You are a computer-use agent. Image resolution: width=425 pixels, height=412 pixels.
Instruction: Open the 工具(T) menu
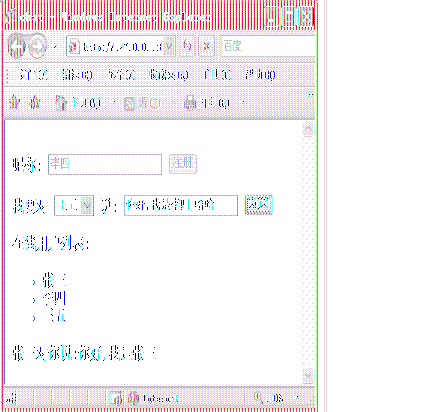pos(217,75)
